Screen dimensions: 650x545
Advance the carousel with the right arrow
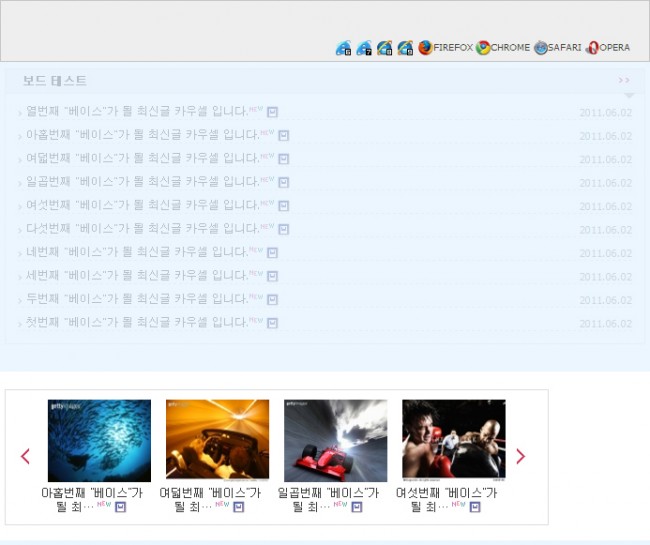[520, 456]
